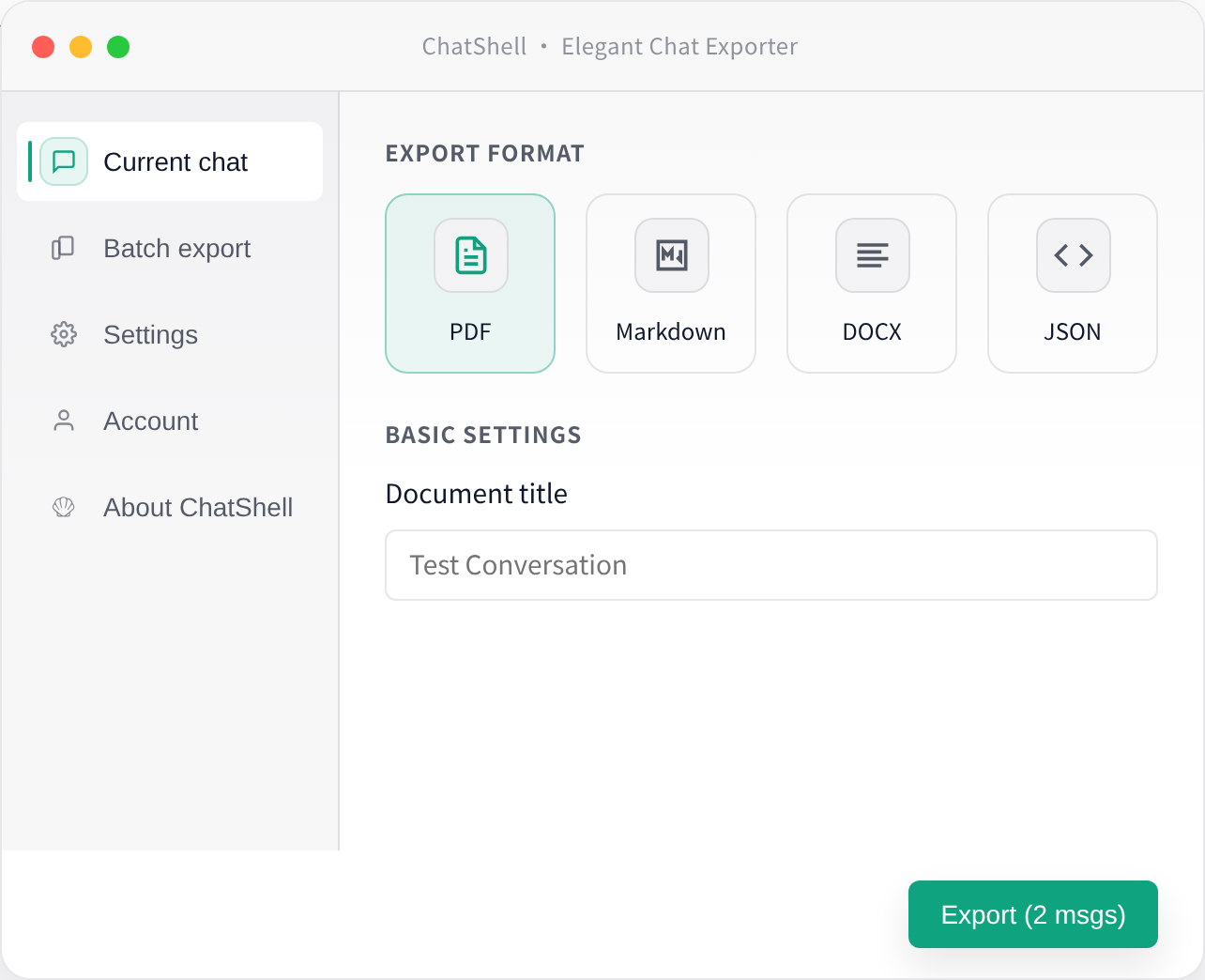
Task: Click the green traffic light window button
Action: click(118, 45)
